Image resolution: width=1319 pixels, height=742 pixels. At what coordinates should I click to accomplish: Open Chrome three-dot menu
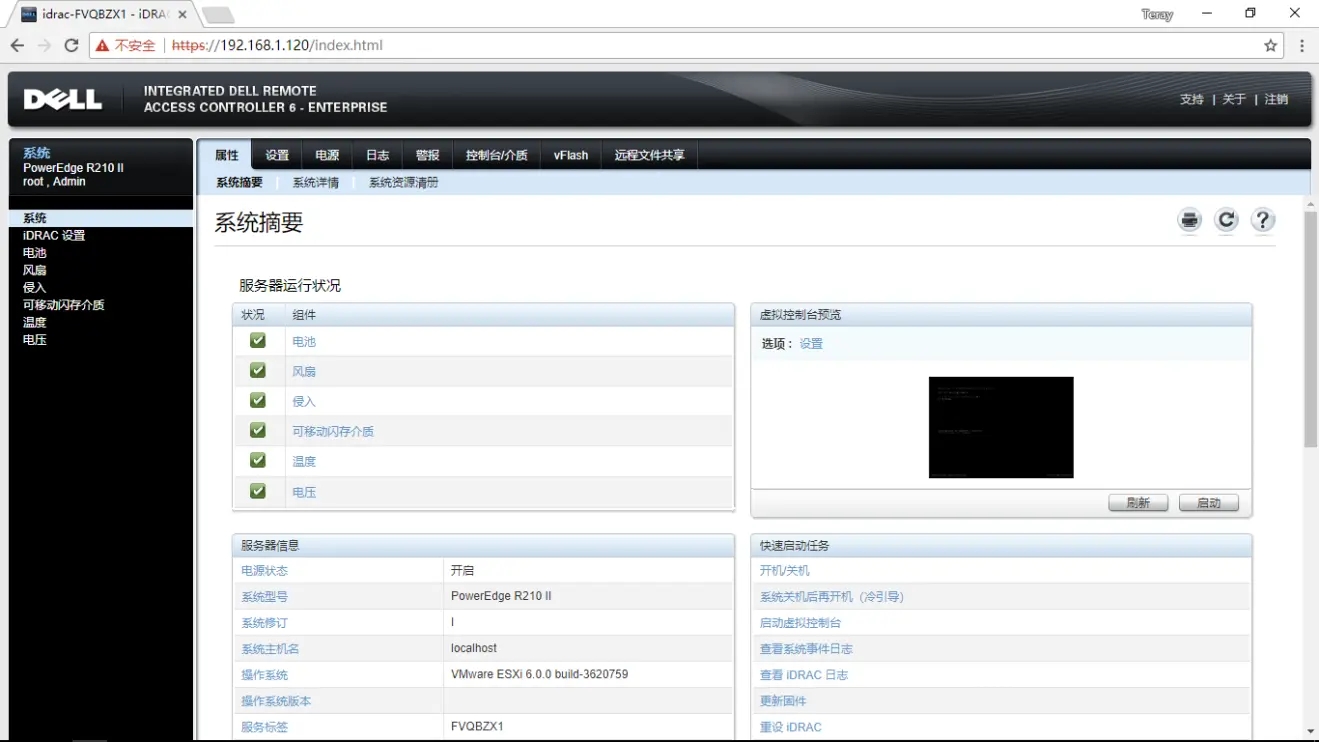(1301, 45)
